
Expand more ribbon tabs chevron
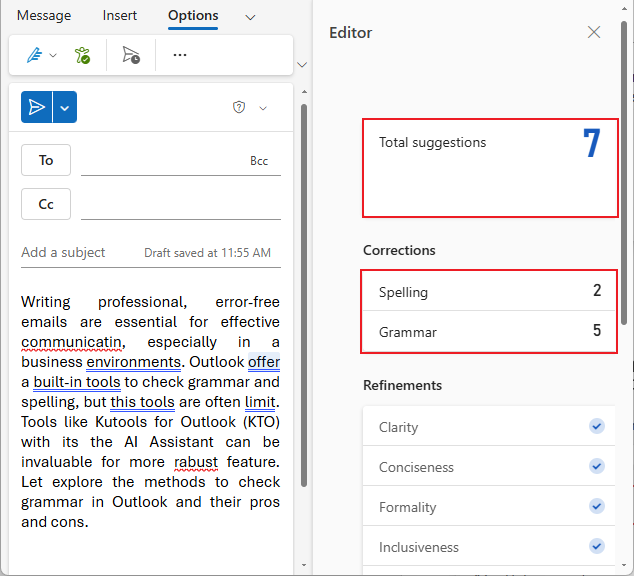[250, 17]
